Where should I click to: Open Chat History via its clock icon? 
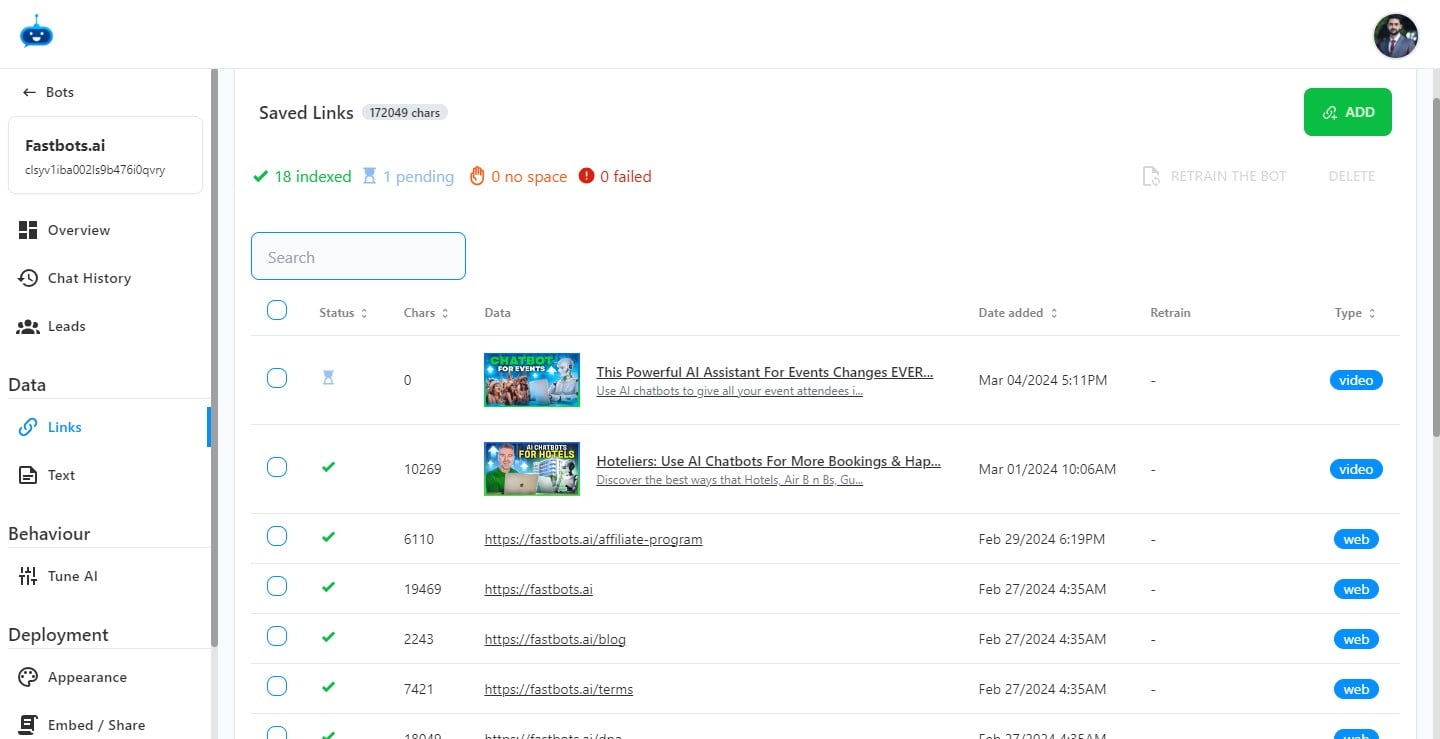tap(28, 277)
